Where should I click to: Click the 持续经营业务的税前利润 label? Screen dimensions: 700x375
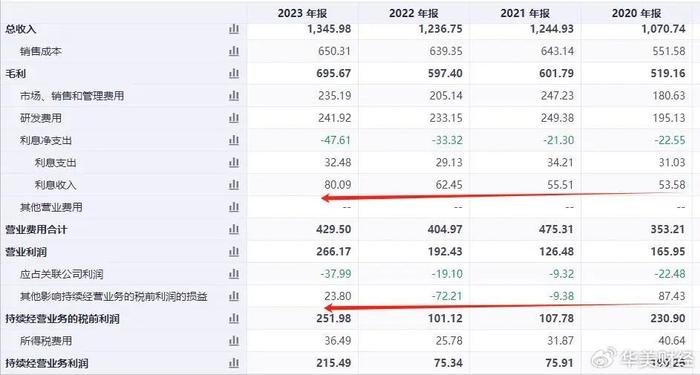click(x=62, y=319)
